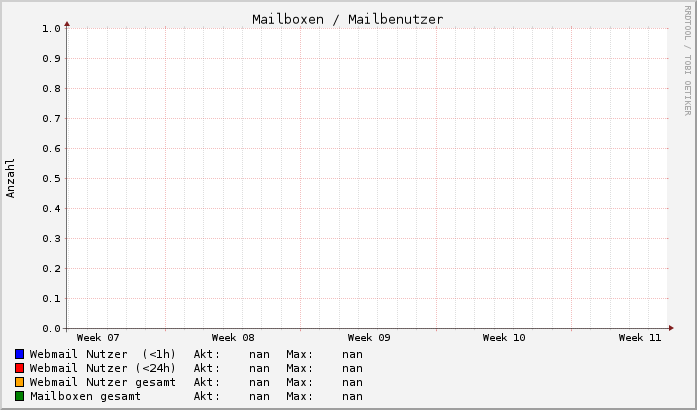Screen dimensions: 697x410
Task: Click the Max nan value for Mailboxen gesamt
Action: pyautogui.click(x=352, y=396)
